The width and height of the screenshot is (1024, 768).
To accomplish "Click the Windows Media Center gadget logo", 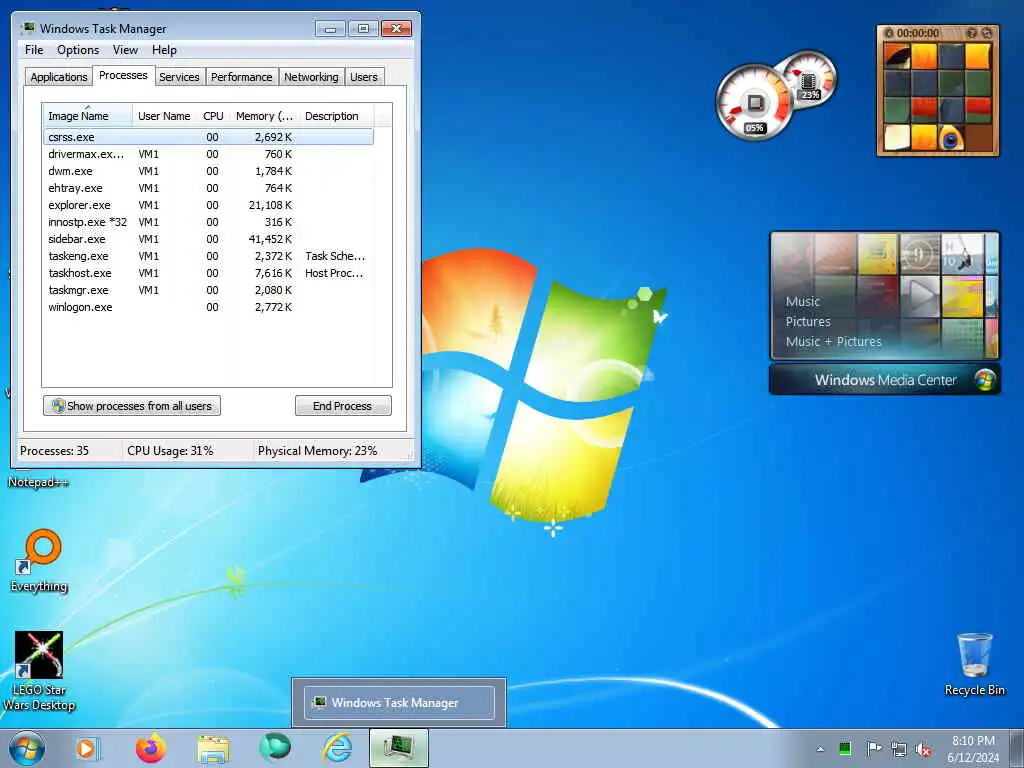I will click(x=984, y=379).
